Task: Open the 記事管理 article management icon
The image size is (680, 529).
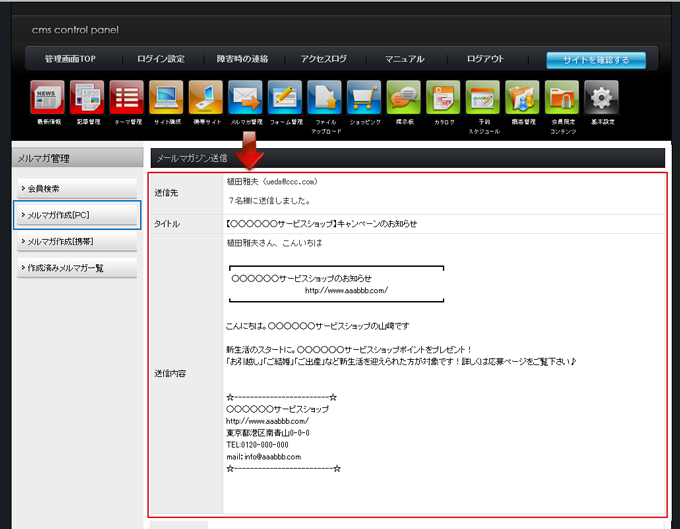Action: [x=87, y=98]
